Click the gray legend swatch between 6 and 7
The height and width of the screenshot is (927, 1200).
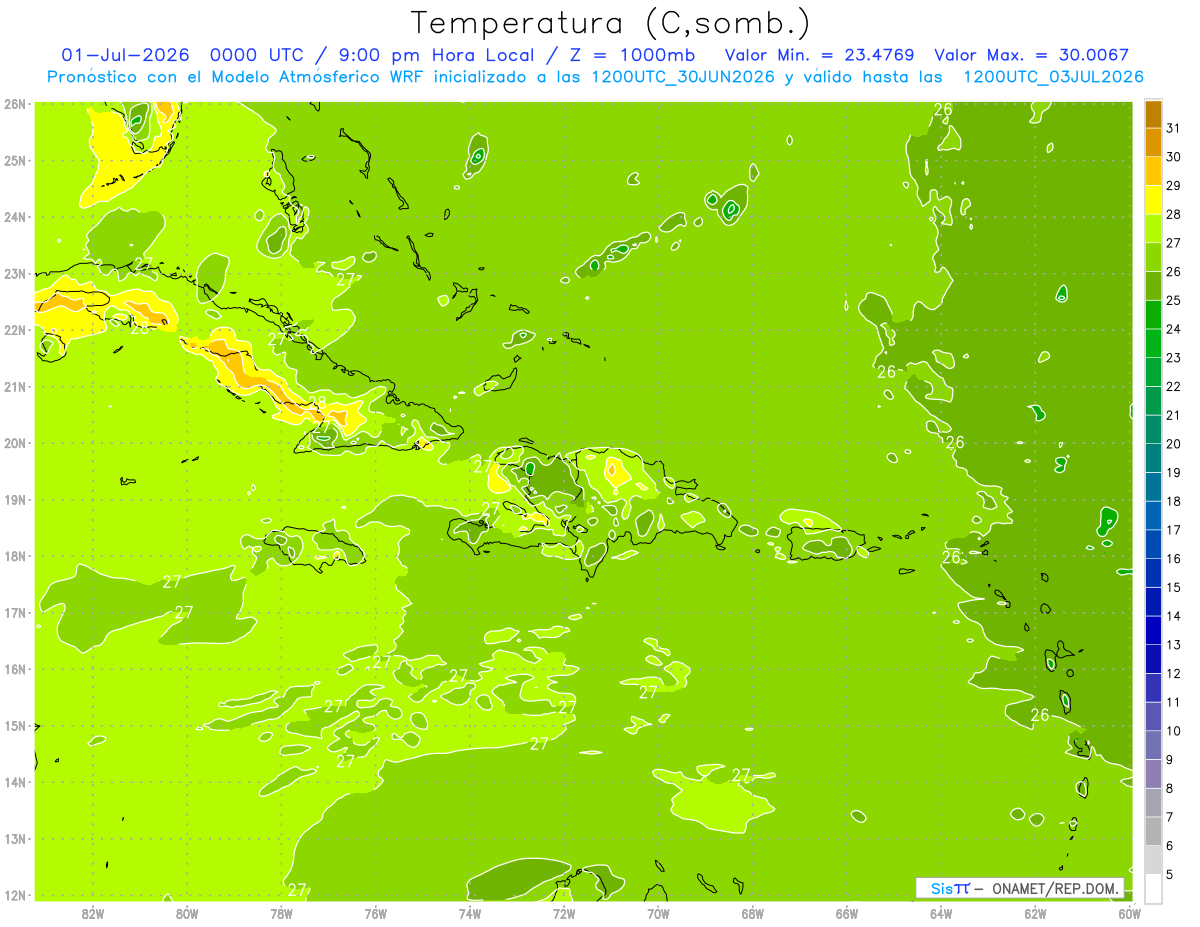coord(1153,831)
